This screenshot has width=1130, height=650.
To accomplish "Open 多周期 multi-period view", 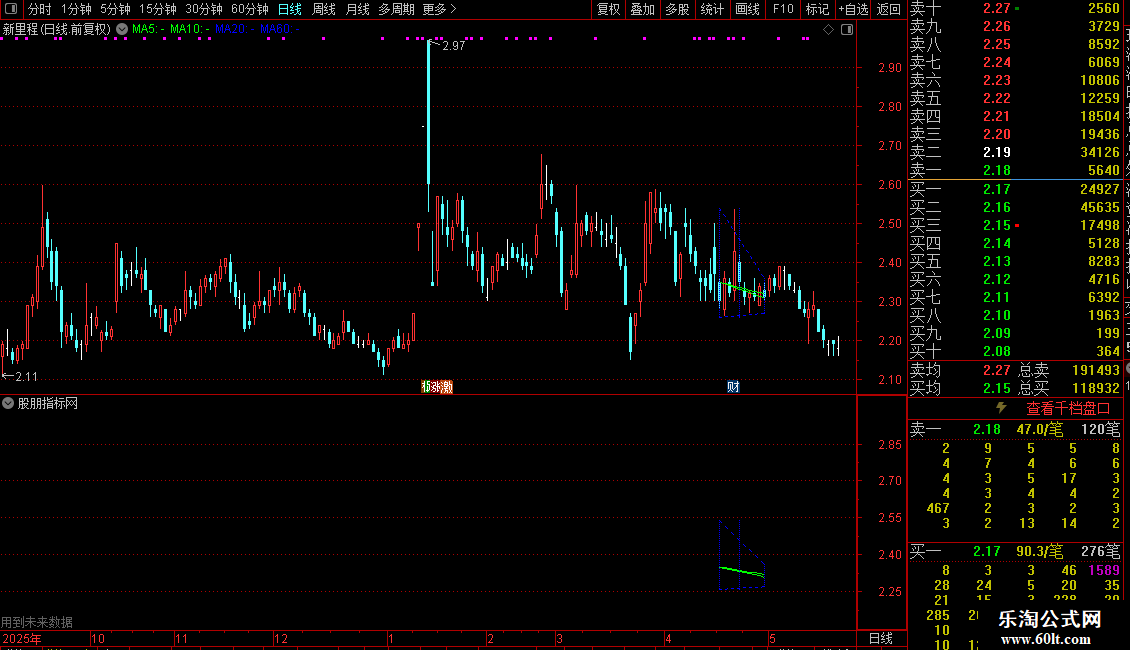I will (396, 9).
